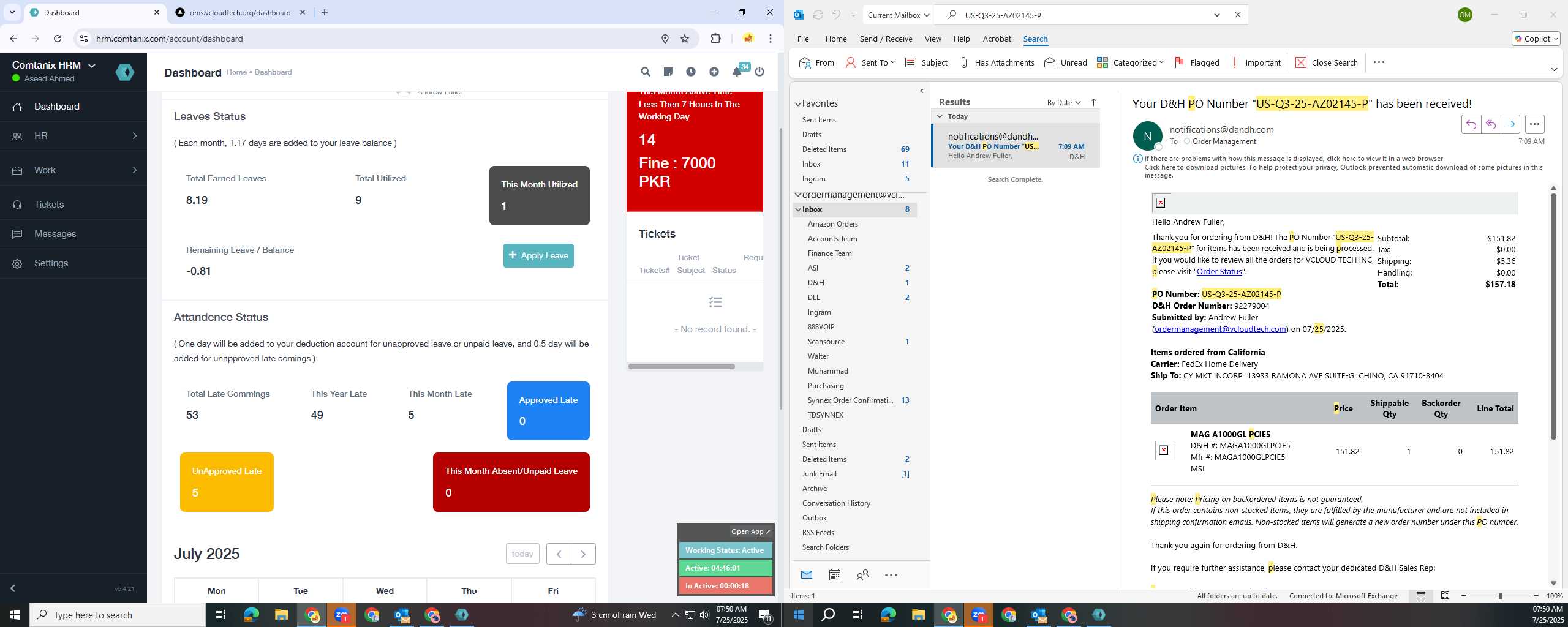Switch to the Outlook View tab
Image resolution: width=1568 pixels, height=627 pixels.
pos(933,39)
